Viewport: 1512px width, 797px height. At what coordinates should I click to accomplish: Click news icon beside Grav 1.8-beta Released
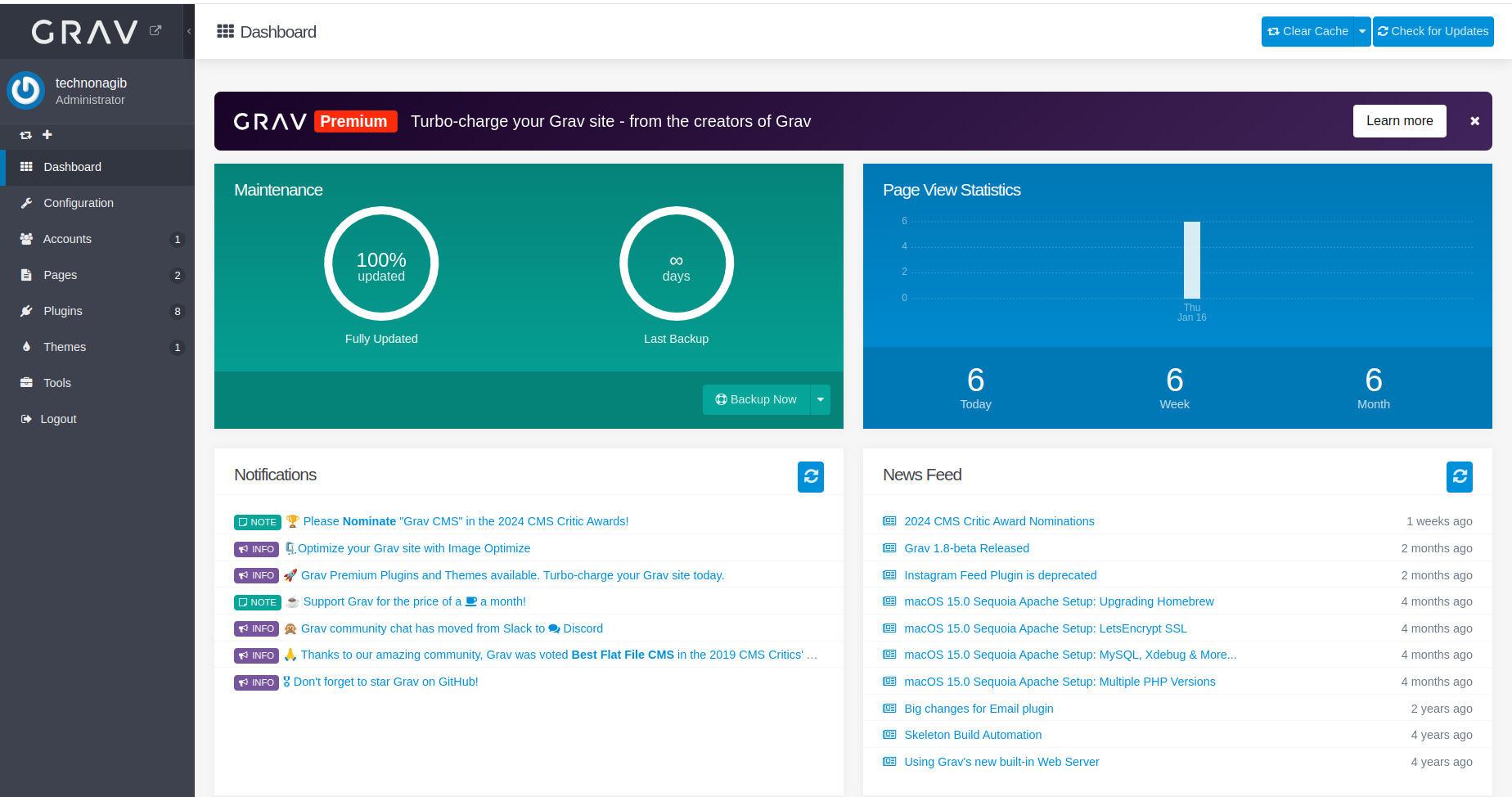click(889, 548)
